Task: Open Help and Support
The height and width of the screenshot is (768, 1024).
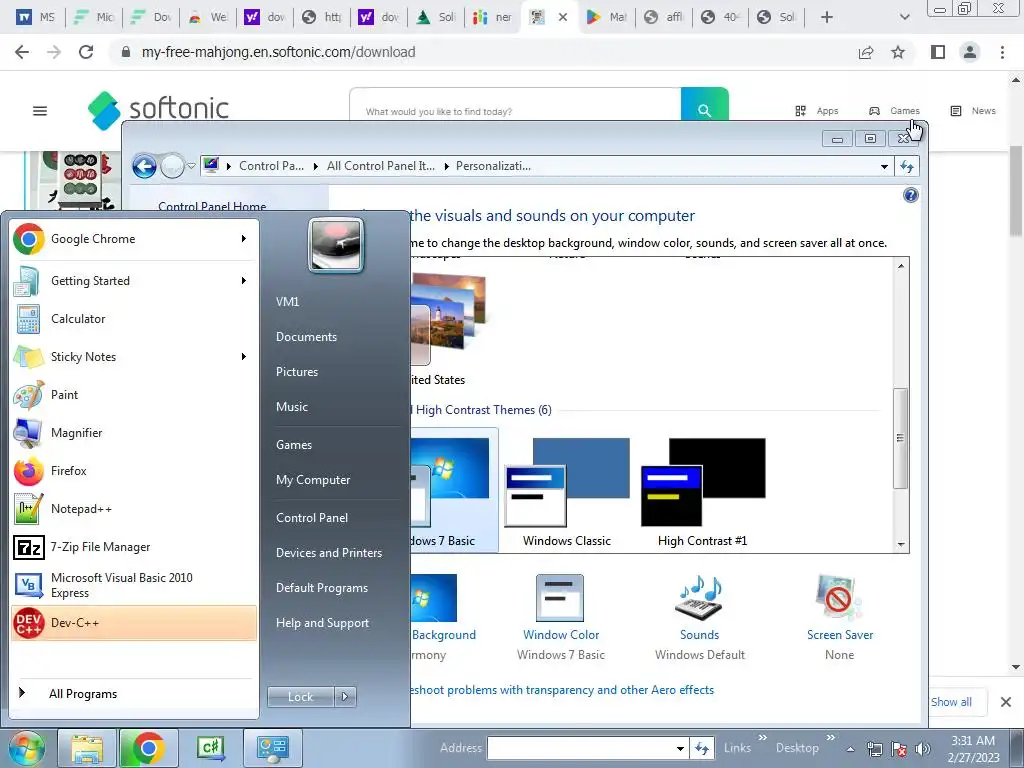Action: pos(322,623)
